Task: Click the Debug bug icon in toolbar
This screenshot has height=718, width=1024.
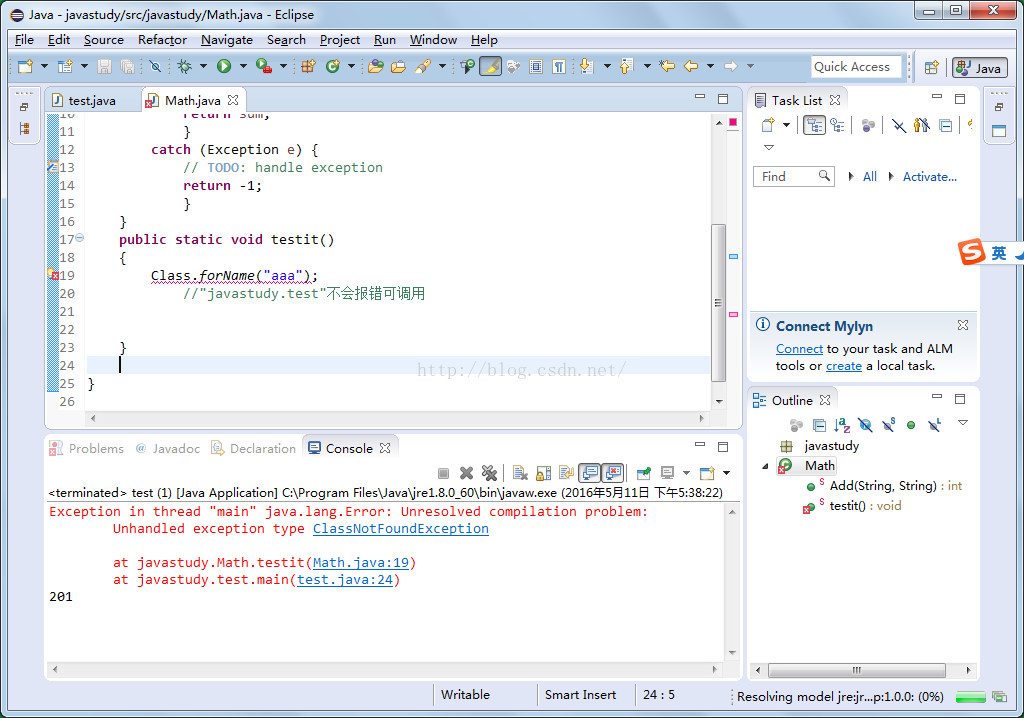Action: 185,66
